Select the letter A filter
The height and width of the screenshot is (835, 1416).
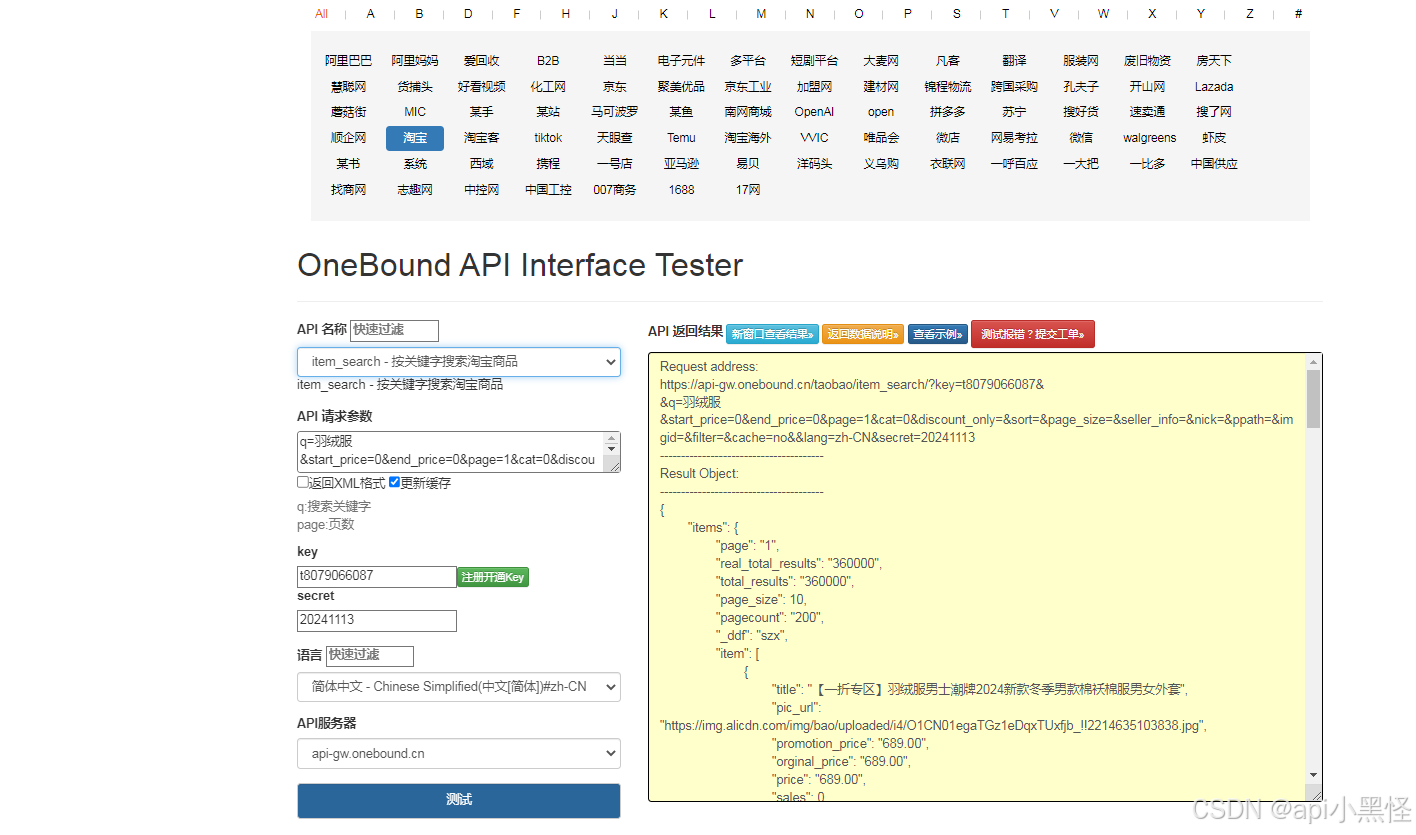click(371, 14)
